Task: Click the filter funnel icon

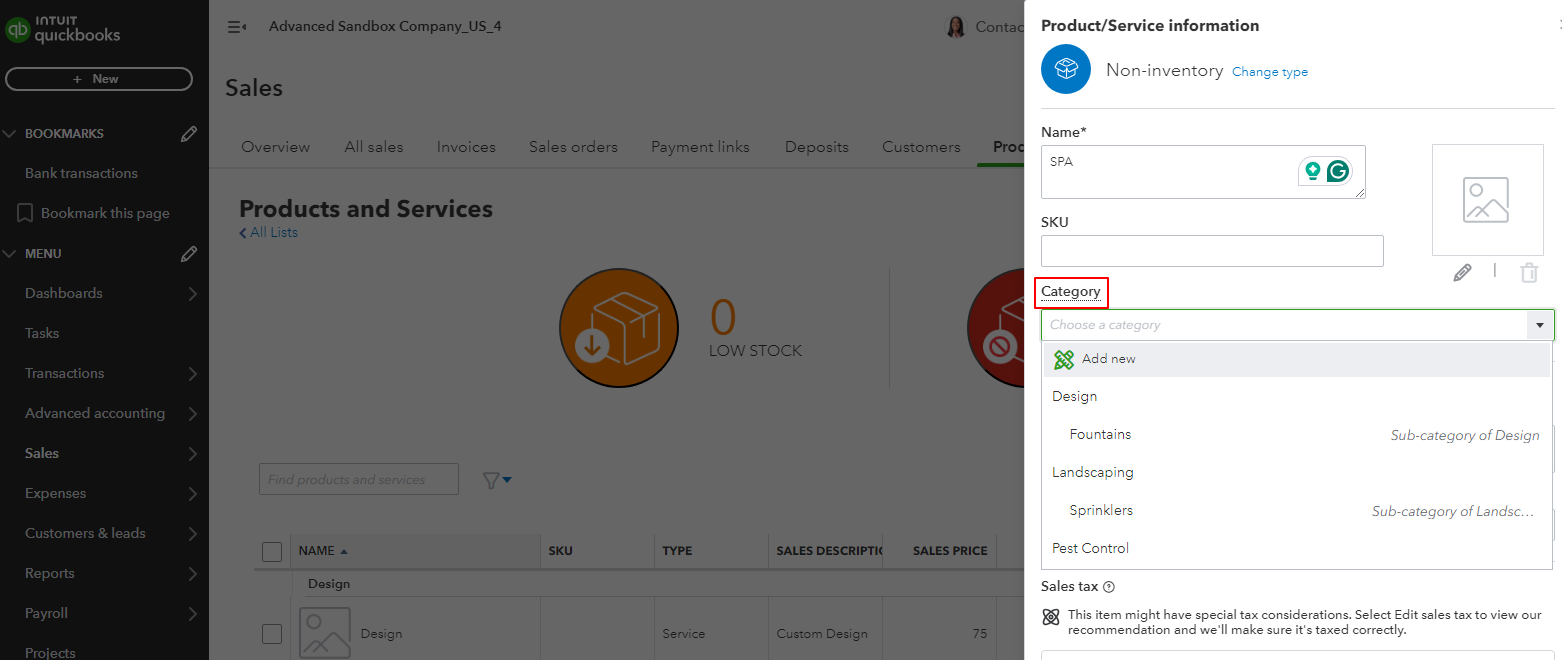Action: [x=492, y=481]
